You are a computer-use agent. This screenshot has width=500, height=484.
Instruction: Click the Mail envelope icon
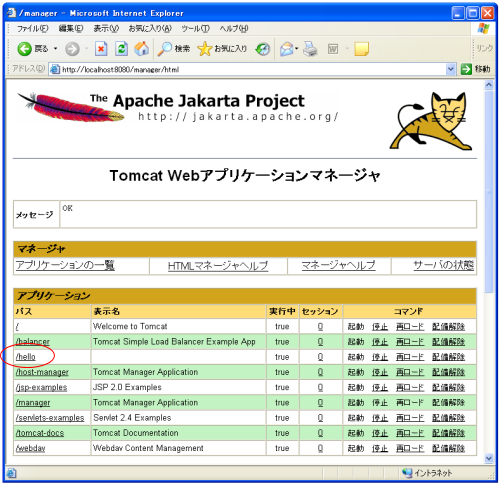287,49
